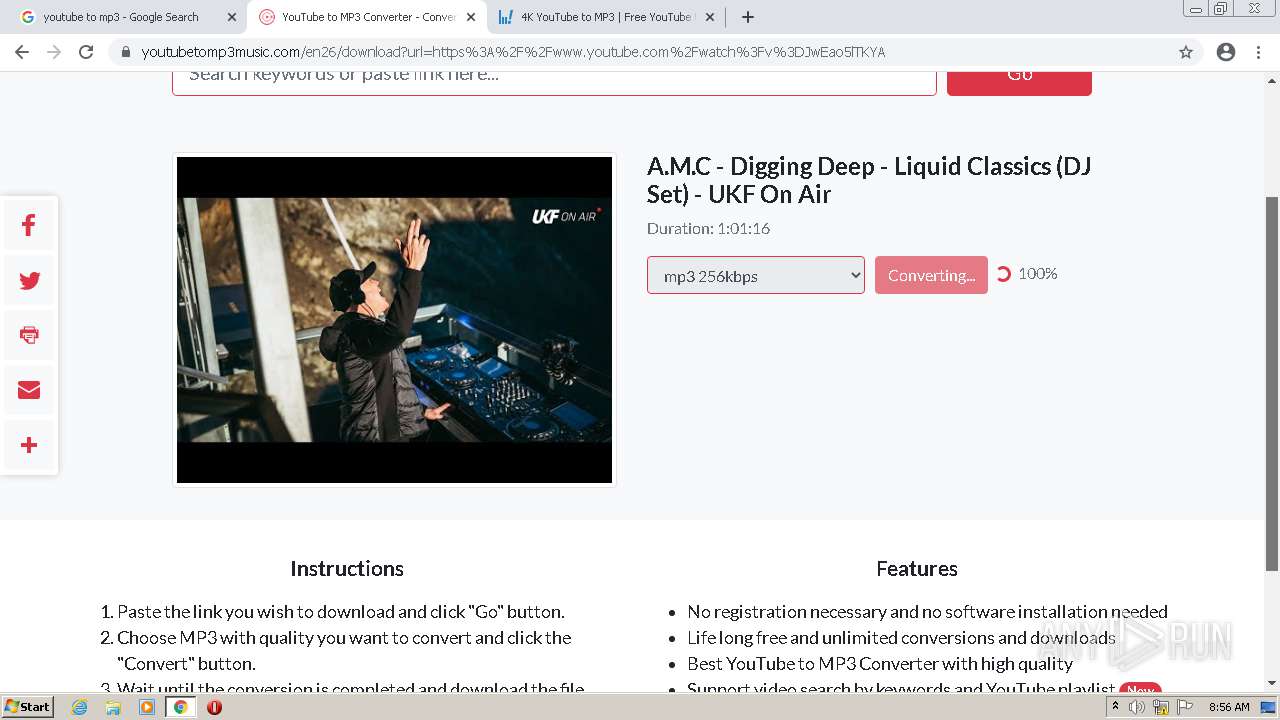Share the page by email icon

point(29,390)
